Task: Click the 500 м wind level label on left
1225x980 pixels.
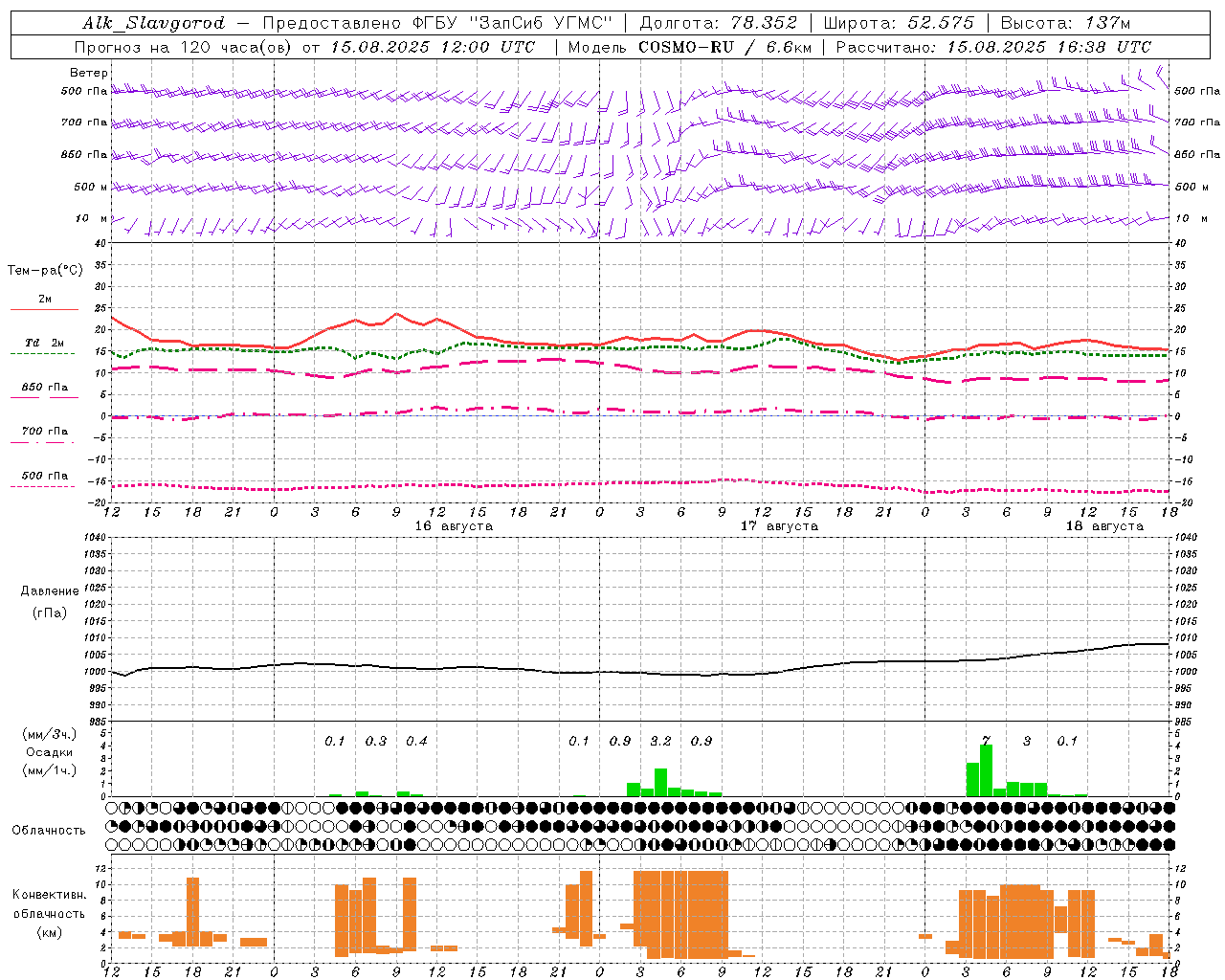Action: [x=91, y=187]
